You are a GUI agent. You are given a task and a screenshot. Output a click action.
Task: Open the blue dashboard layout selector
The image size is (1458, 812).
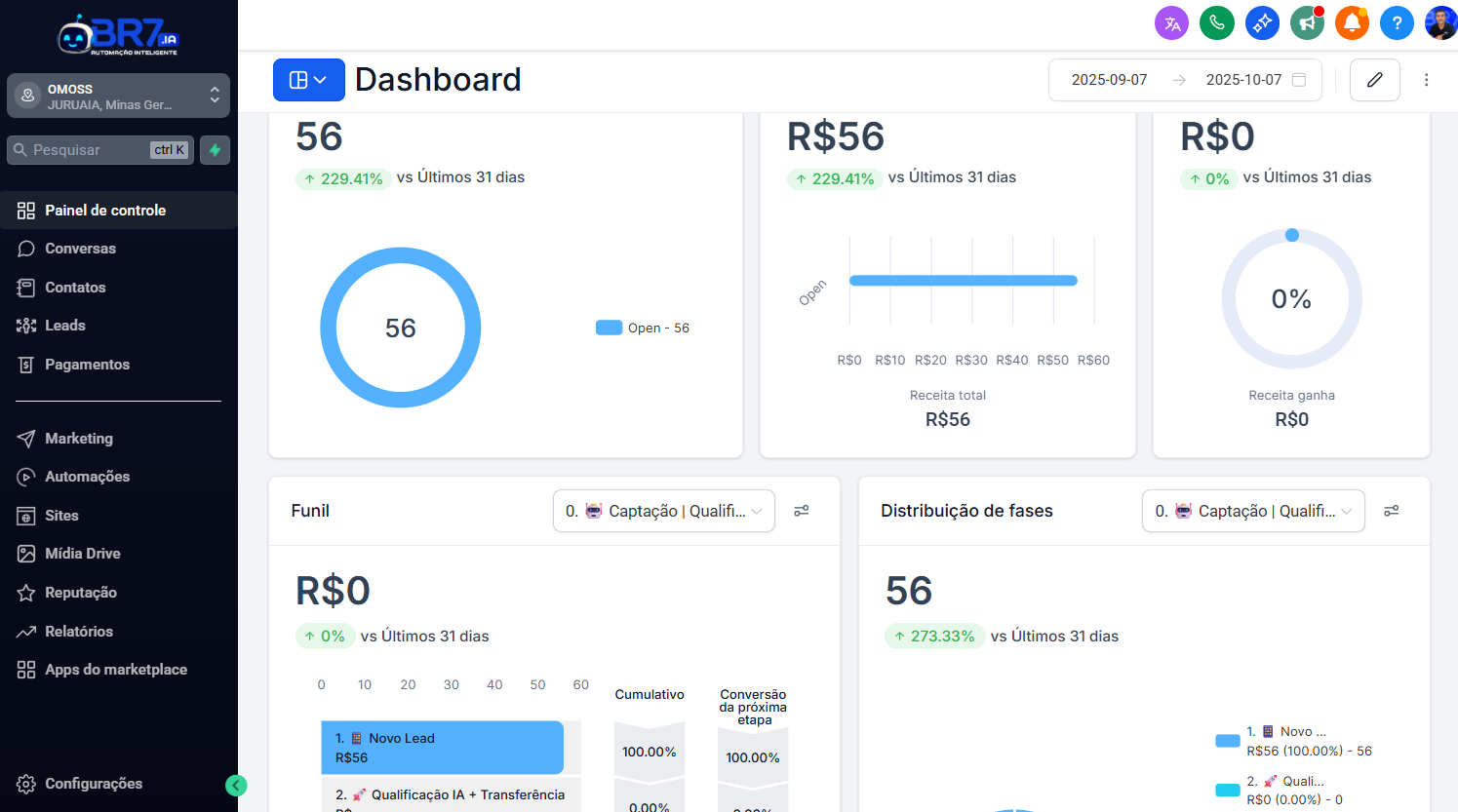(x=308, y=80)
